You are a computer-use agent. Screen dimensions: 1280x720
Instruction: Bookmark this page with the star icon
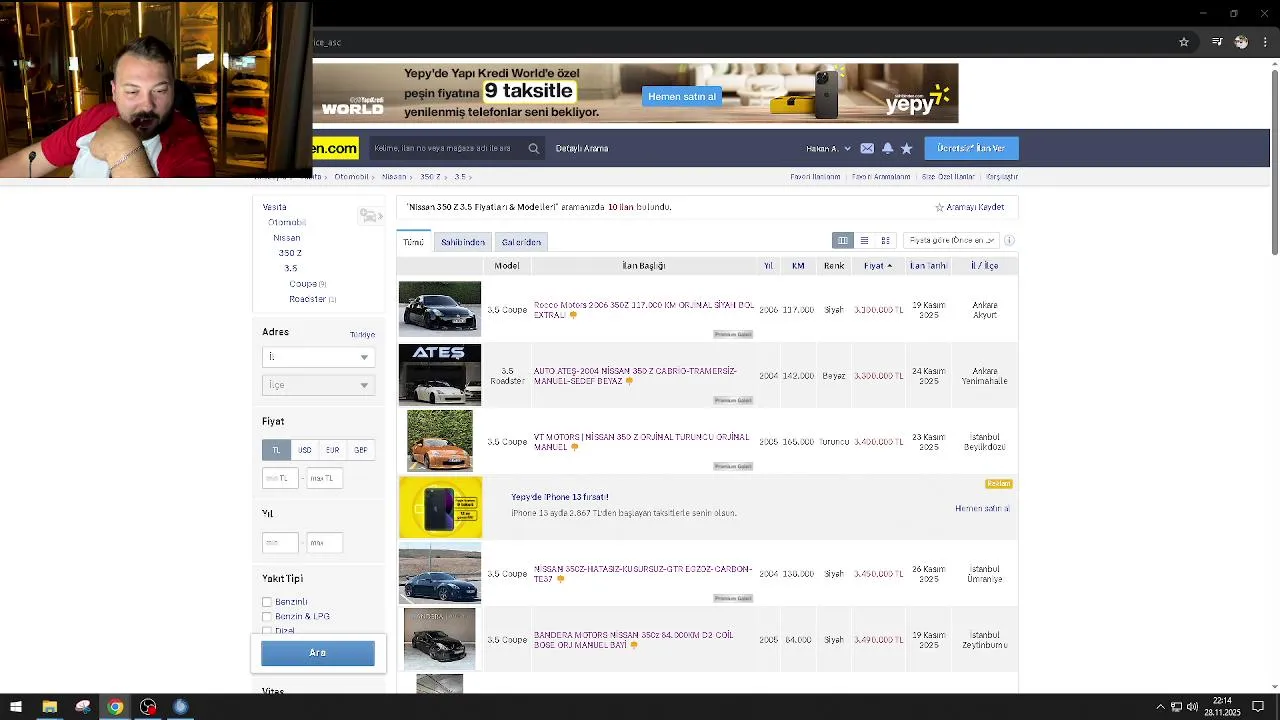click(x=1184, y=42)
